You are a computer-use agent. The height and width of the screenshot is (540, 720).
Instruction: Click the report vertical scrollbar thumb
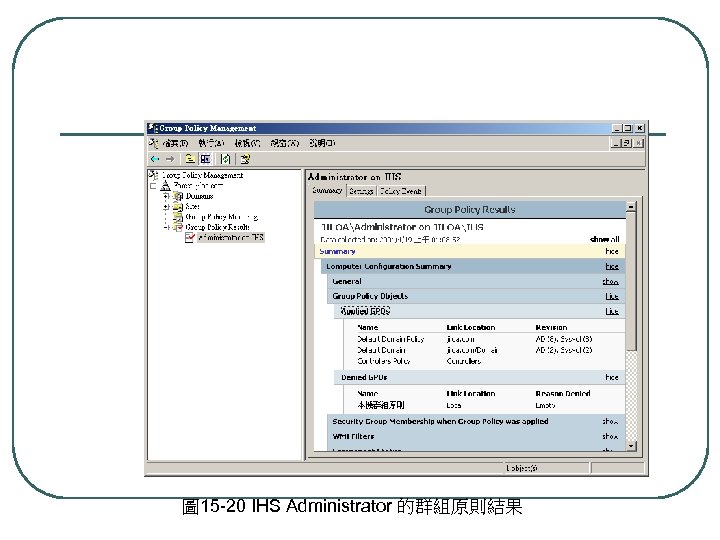631,281
